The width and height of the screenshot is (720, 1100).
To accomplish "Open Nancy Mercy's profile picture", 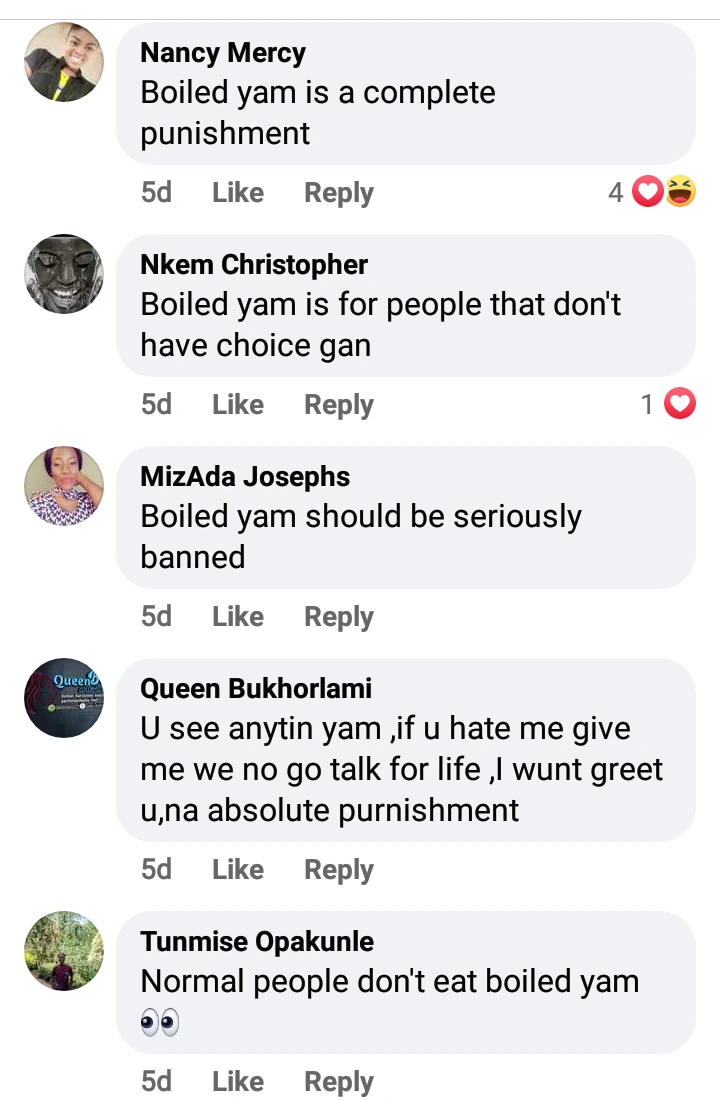I will 64,62.
